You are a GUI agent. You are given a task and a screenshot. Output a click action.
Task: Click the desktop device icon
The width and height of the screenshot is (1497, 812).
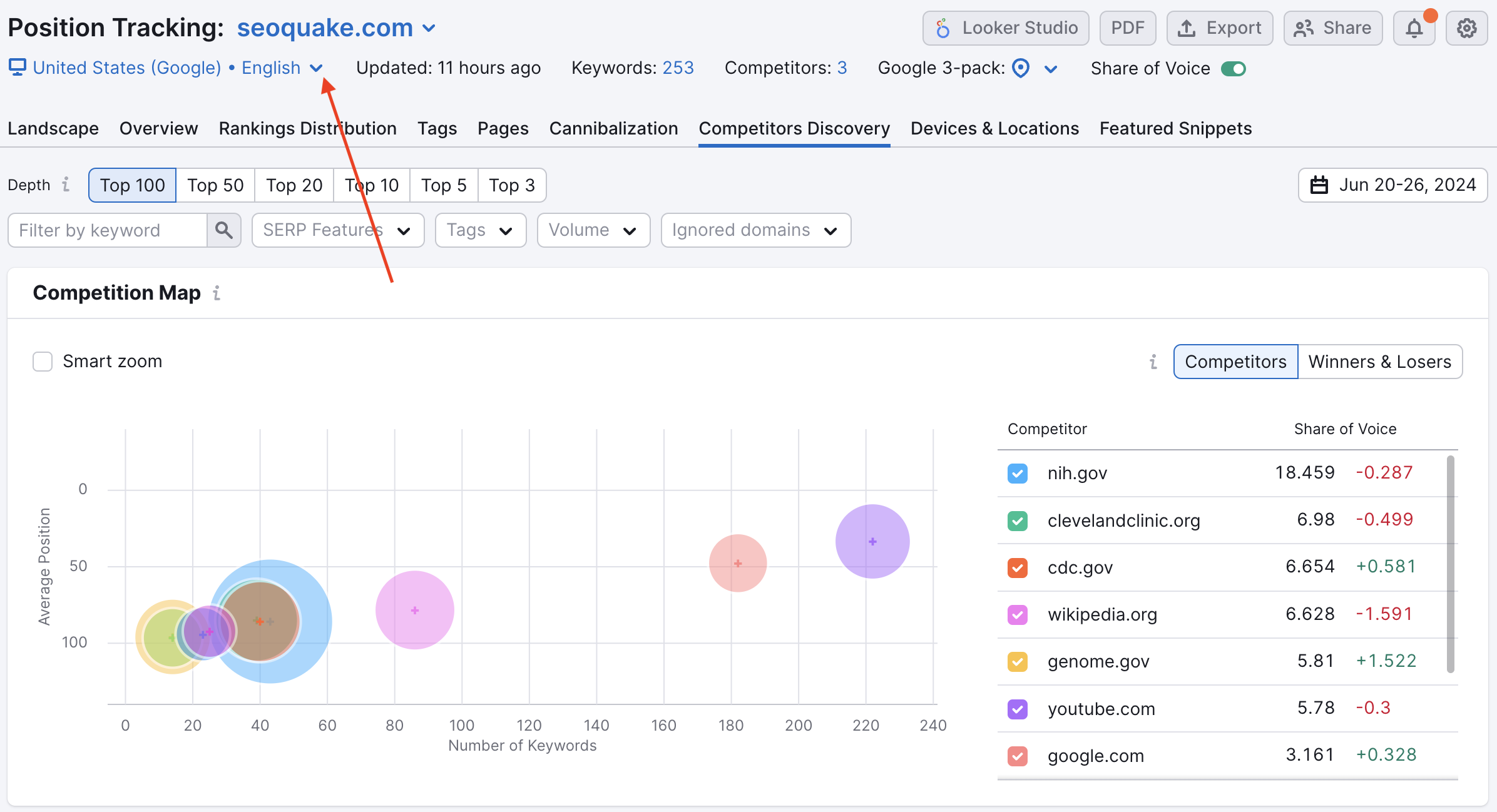18,67
